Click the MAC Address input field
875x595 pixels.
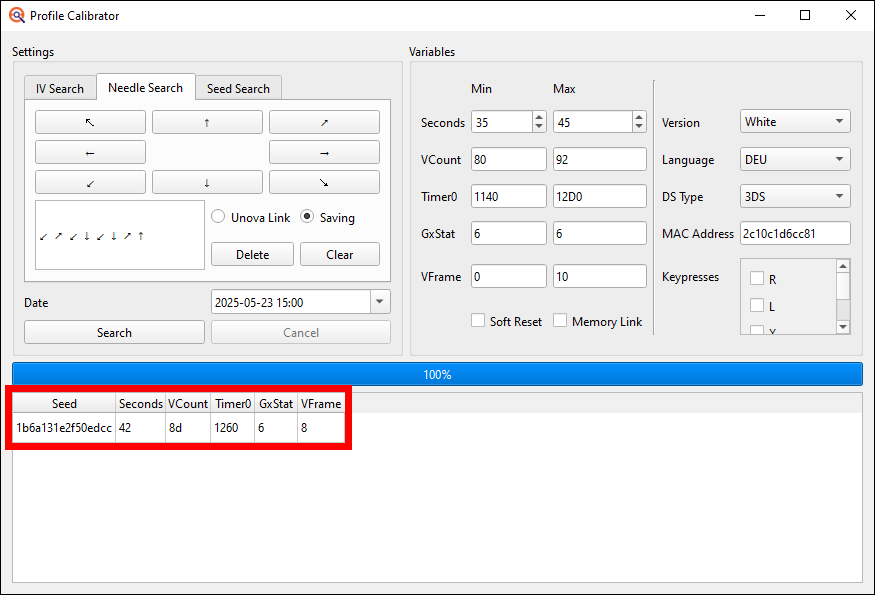point(795,234)
